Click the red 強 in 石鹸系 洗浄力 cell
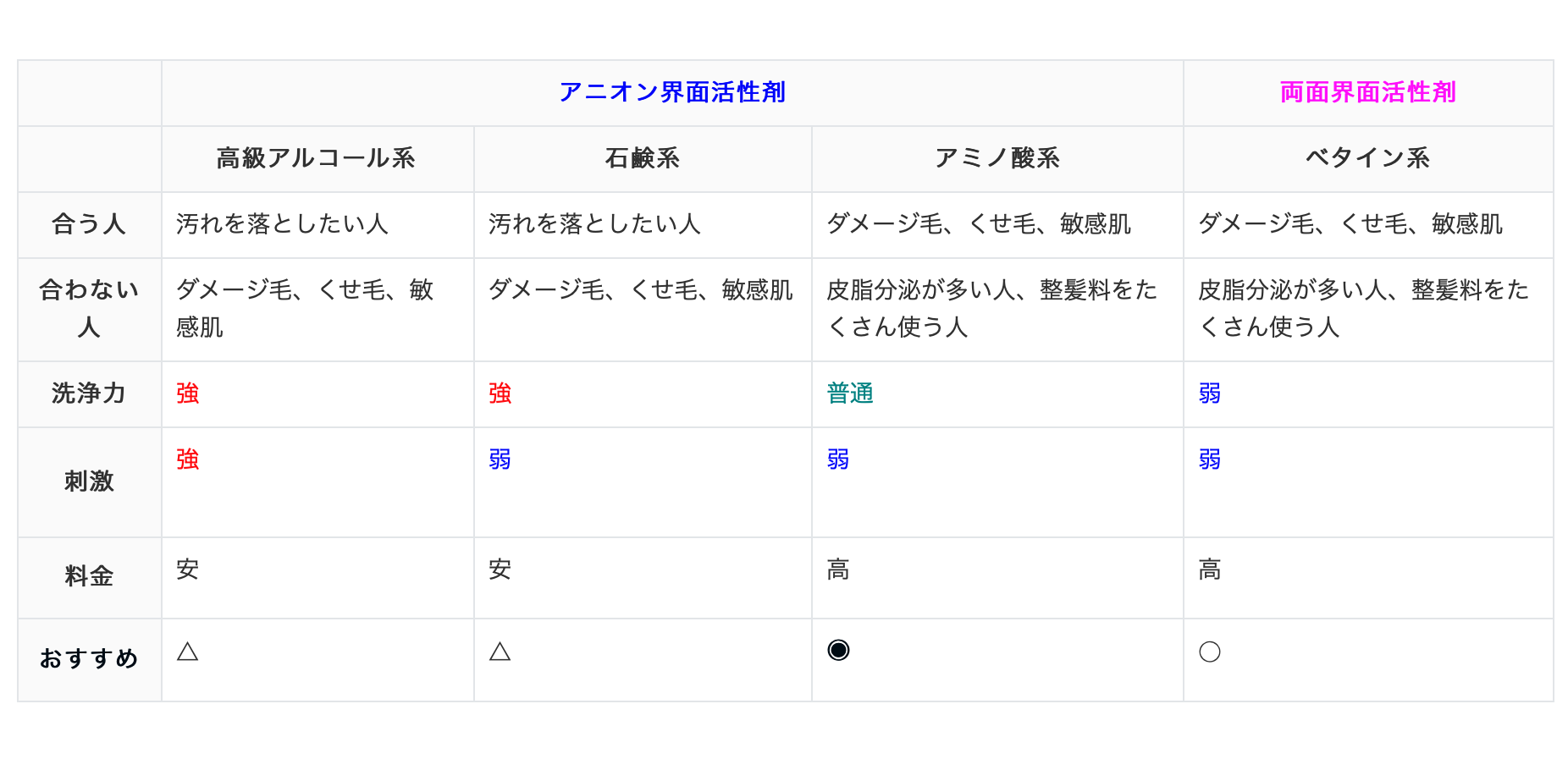This screenshot has height=770, width=1568. pyautogui.click(x=500, y=393)
